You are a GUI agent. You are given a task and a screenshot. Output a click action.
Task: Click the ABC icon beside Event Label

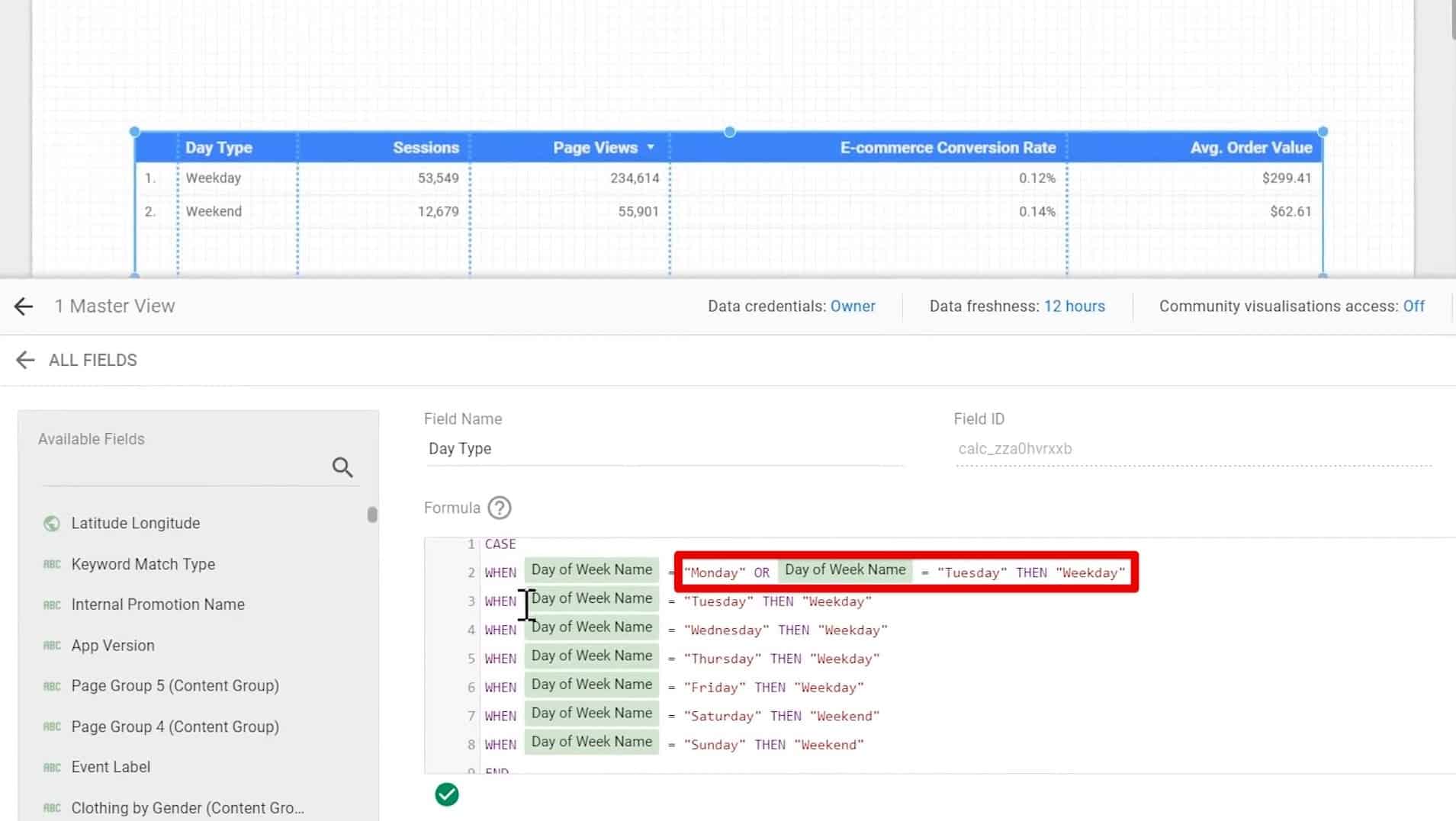tap(50, 767)
